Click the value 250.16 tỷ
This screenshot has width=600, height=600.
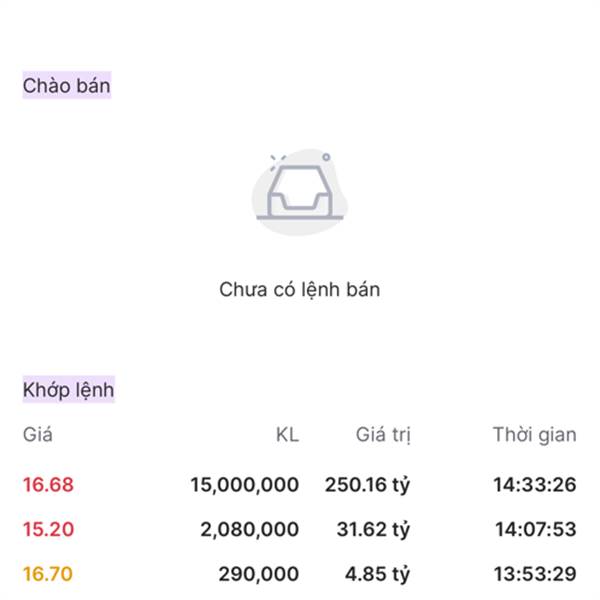coord(367,485)
